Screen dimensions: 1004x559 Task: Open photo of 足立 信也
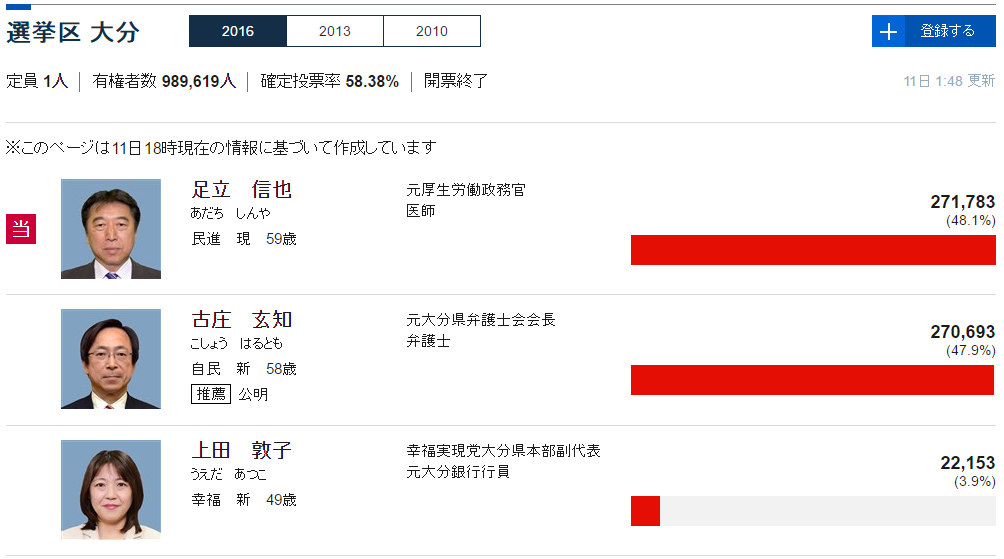(111, 229)
